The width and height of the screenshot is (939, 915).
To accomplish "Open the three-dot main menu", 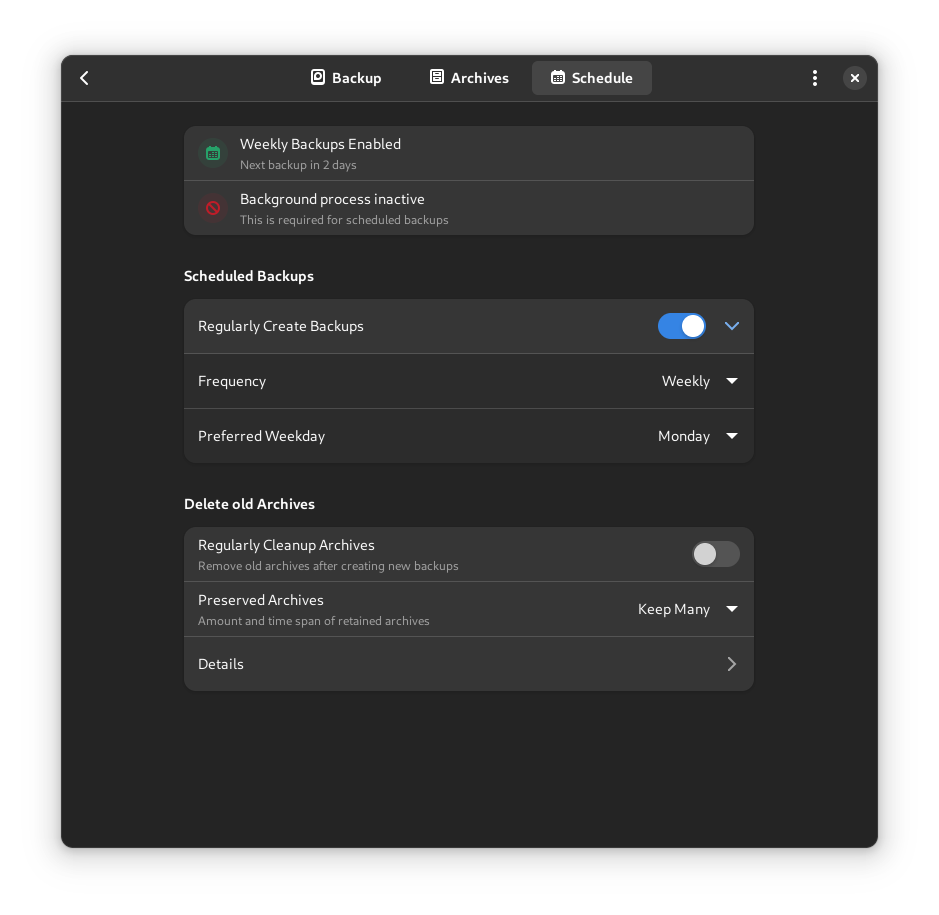I will tap(815, 78).
